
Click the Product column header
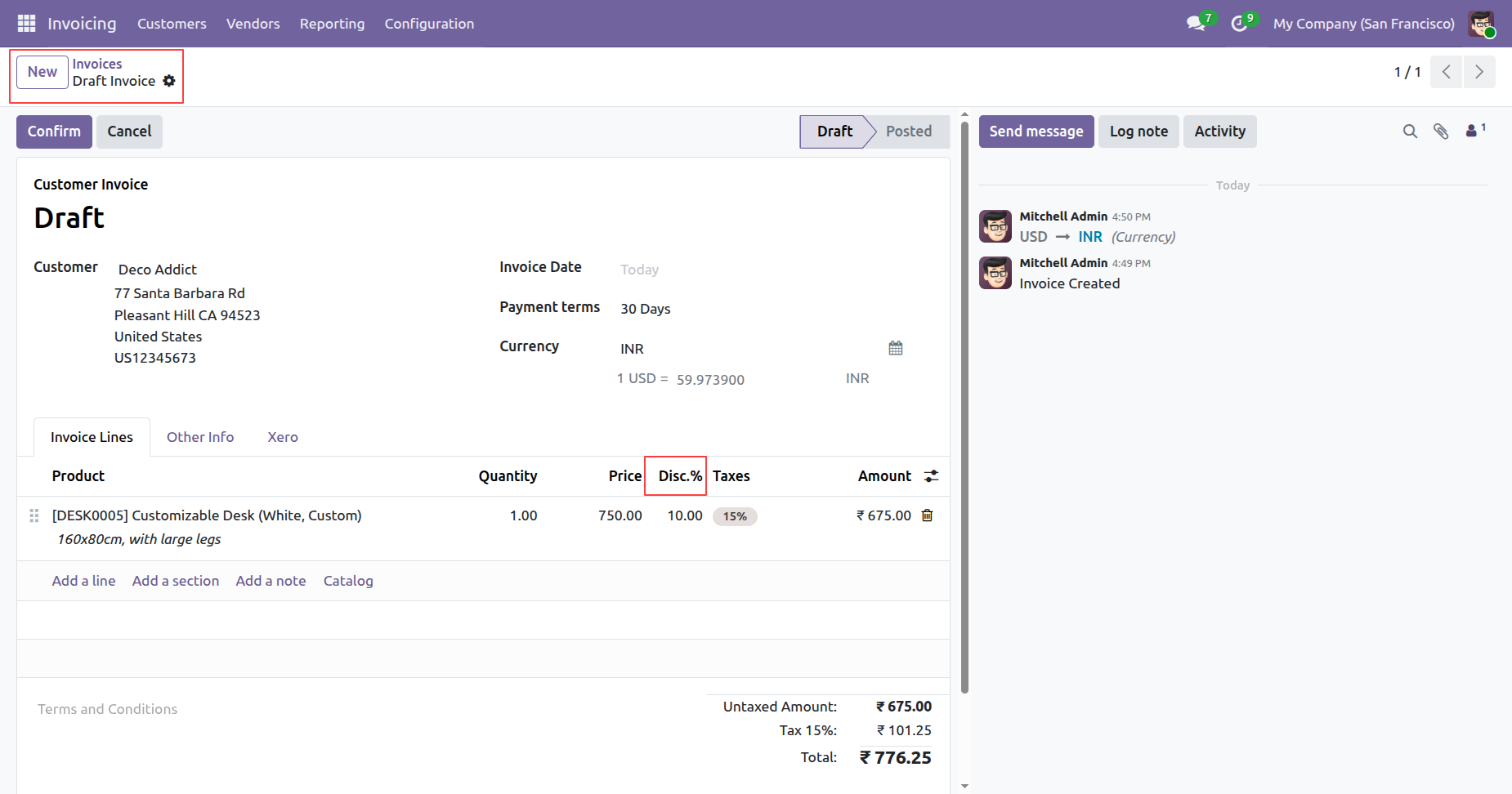point(78,476)
